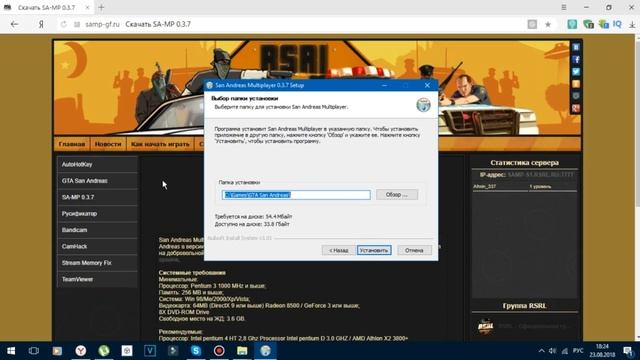The height and width of the screenshot is (360, 640).
Task: Click the Yandex home button in toolbar
Action: (x=41, y=24)
